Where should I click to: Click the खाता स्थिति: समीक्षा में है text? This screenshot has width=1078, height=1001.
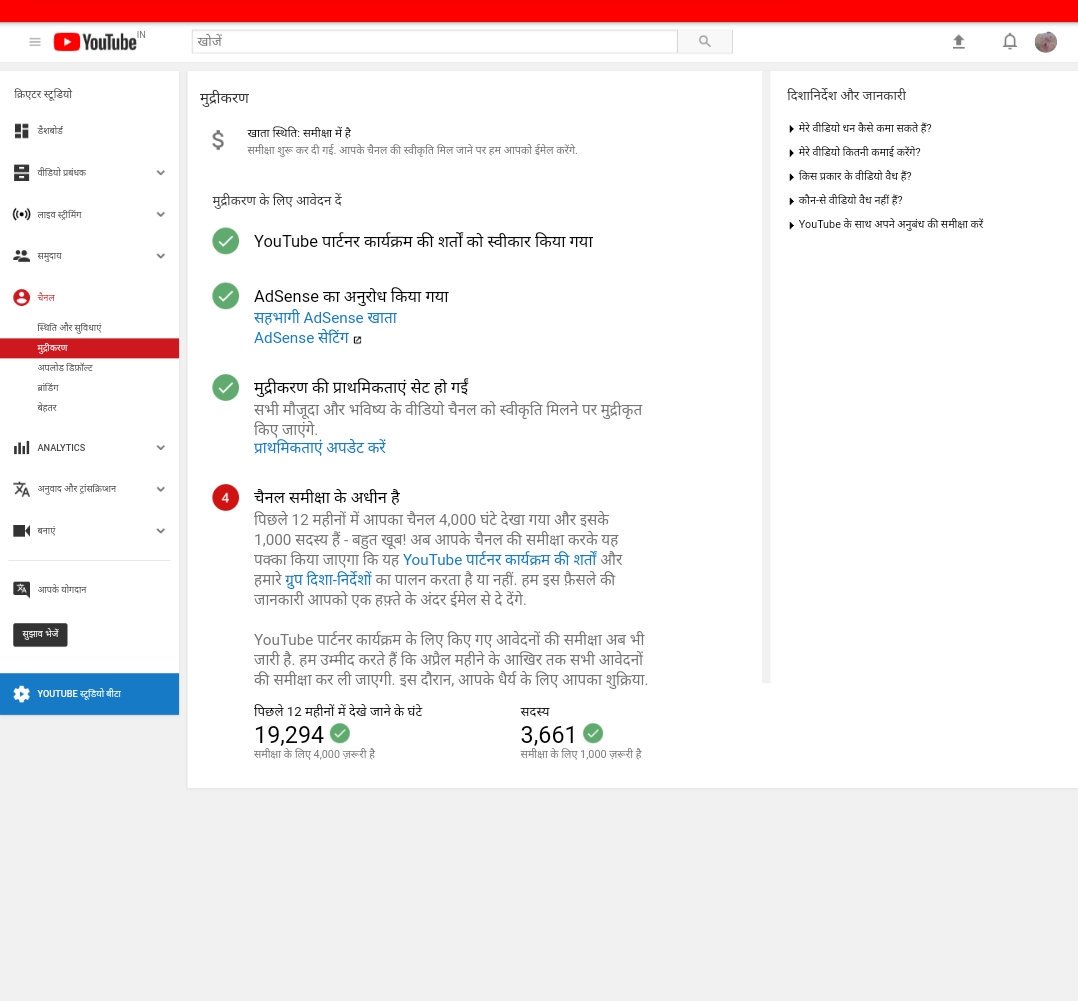click(299, 133)
